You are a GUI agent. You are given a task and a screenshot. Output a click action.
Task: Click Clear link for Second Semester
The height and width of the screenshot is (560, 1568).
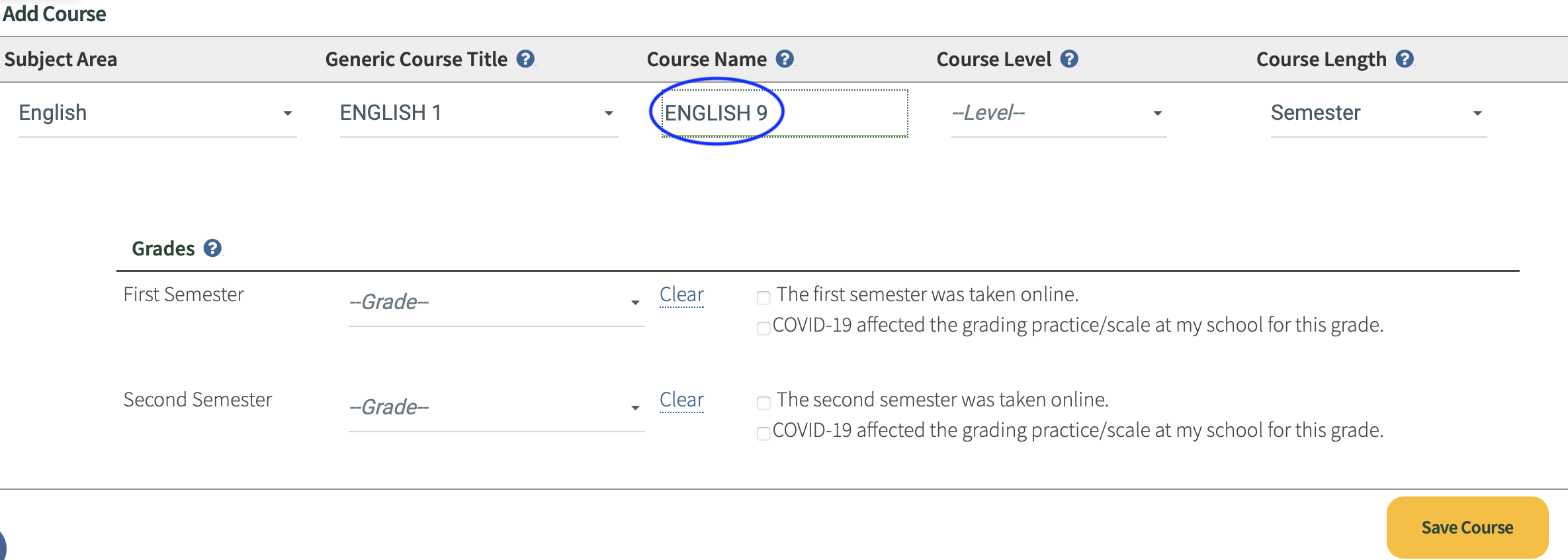pos(681,400)
